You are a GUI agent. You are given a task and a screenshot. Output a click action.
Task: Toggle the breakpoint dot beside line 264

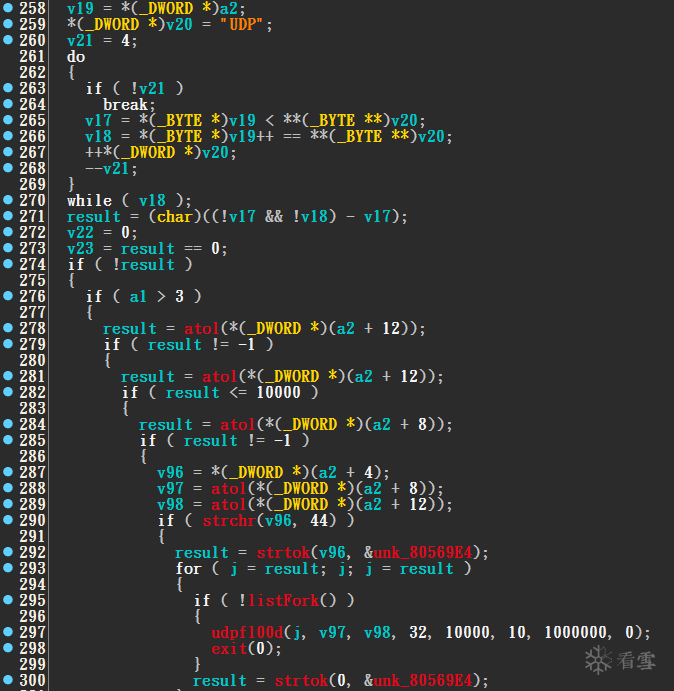tap(7, 104)
